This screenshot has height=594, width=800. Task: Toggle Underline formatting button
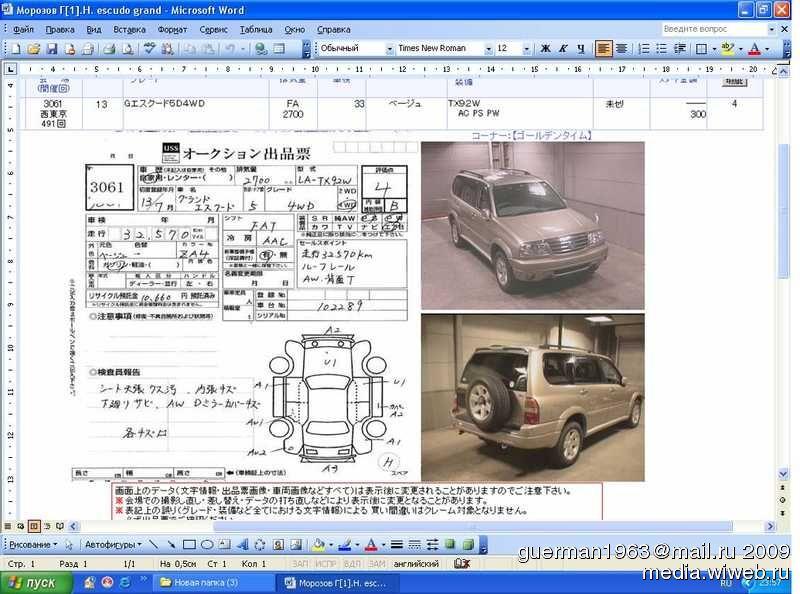point(580,48)
